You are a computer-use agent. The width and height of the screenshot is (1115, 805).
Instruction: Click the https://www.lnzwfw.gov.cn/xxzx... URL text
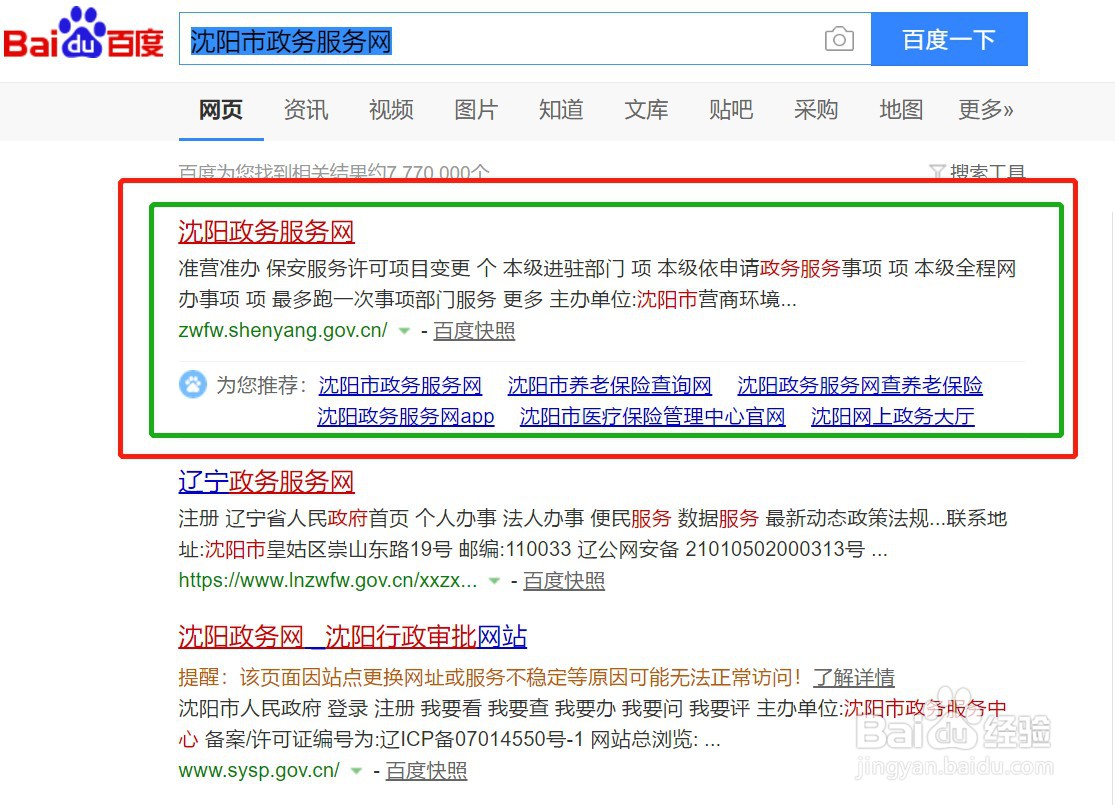tap(328, 581)
